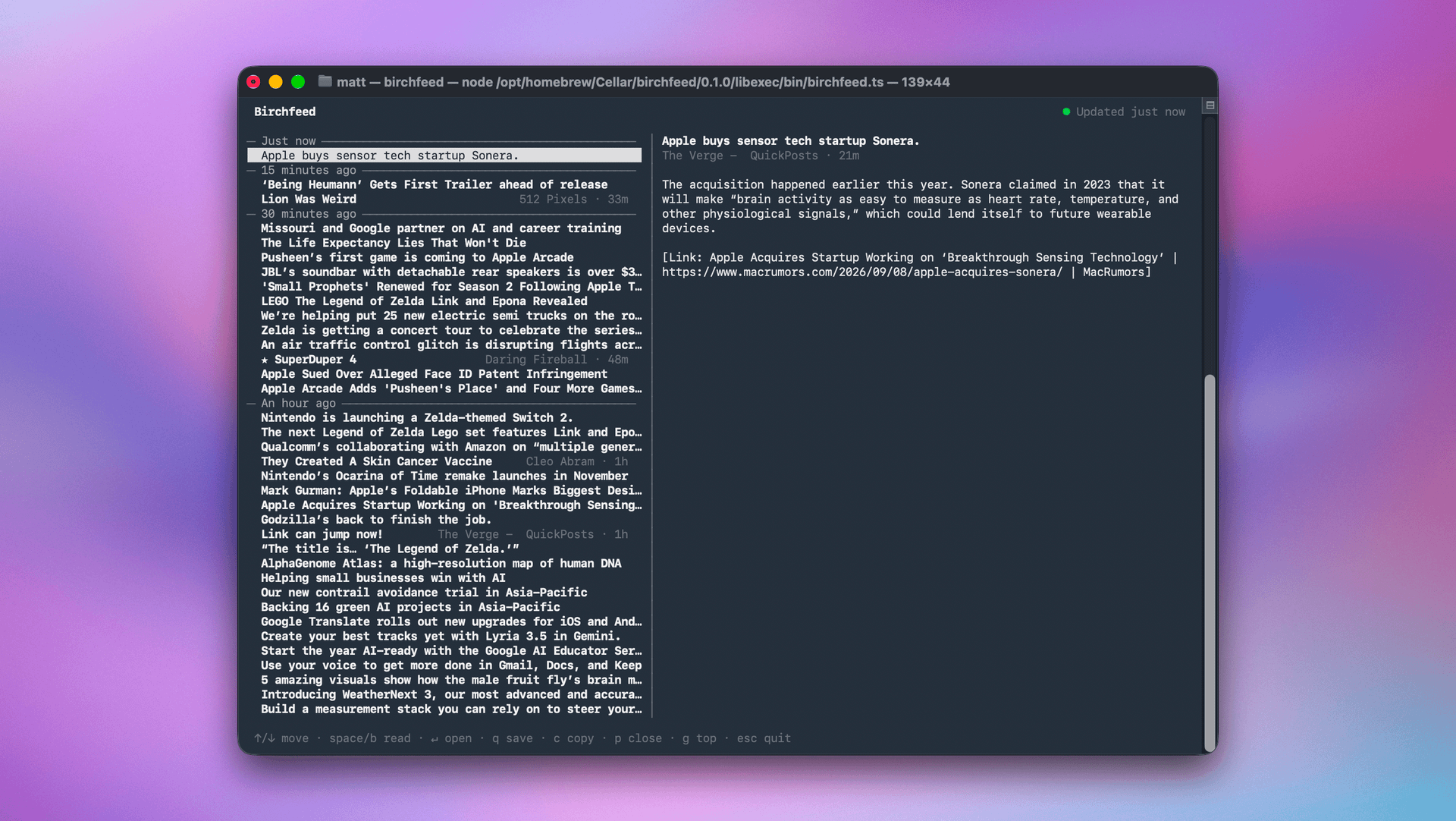Click the folder icon in title bar
Viewport: 1456px width, 821px height.
coord(325,81)
